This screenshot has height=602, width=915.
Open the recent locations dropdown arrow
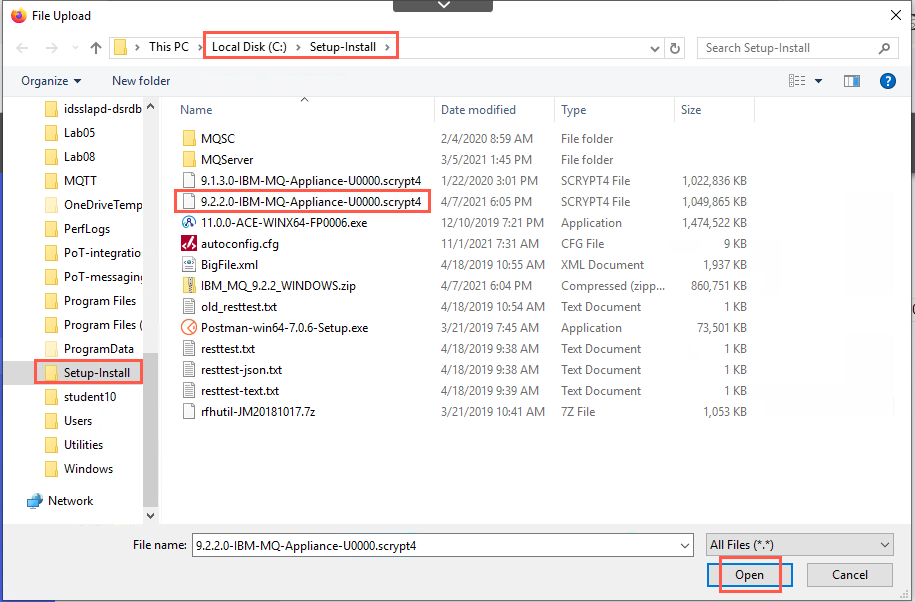tap(75, 48)
